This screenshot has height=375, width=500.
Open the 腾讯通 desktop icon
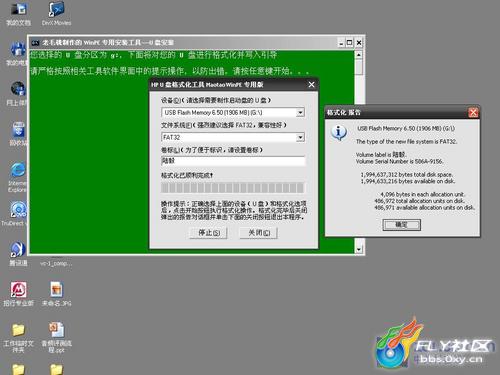coord(18,254)
